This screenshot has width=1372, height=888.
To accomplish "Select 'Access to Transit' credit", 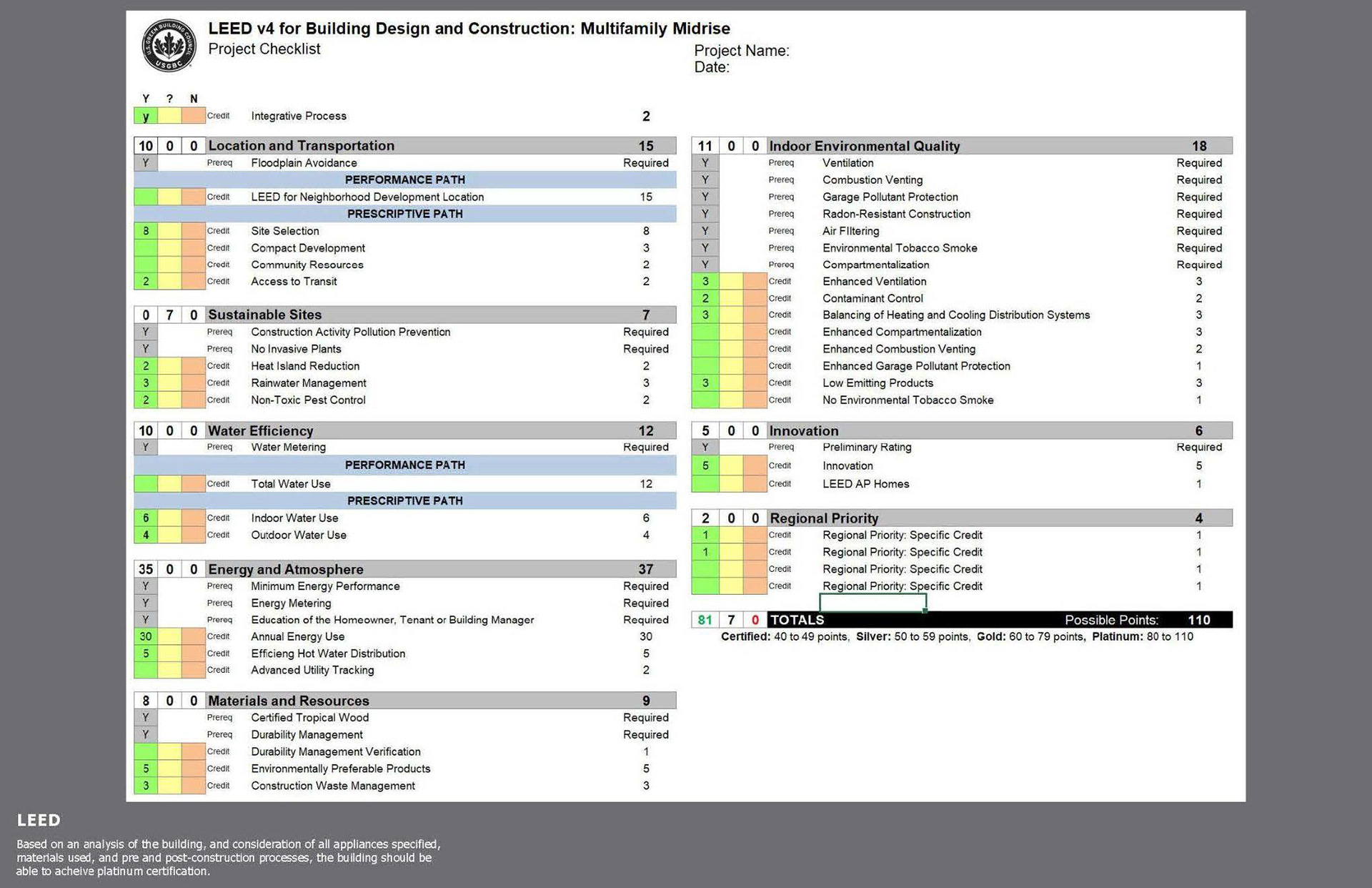I will click(294, 282).
